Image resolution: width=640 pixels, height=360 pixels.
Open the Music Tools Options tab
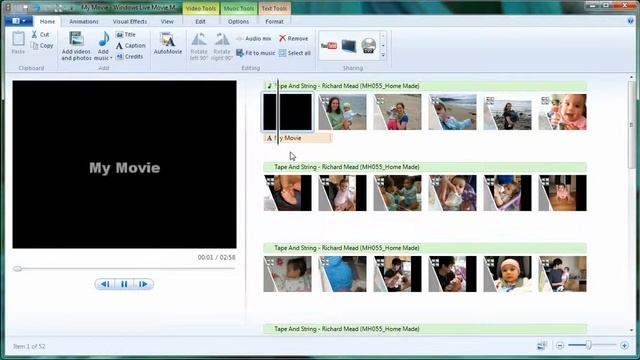[x=238, y=21]
